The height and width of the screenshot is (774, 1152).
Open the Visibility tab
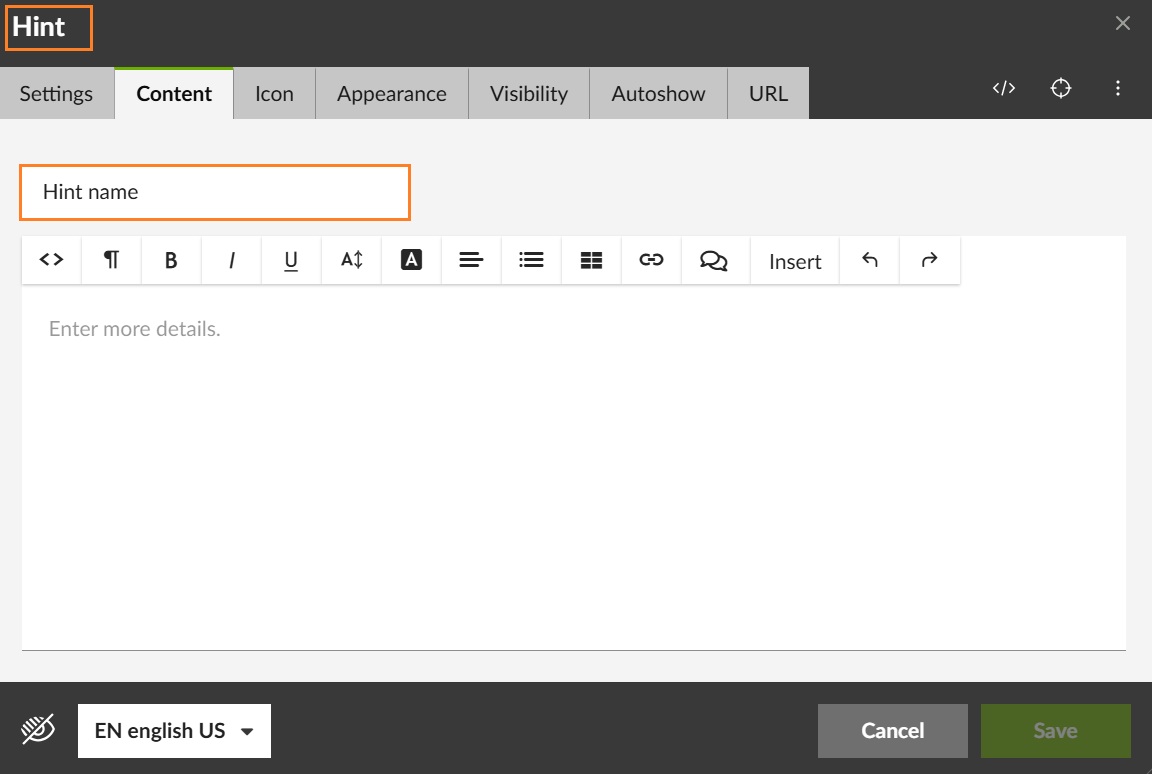click(x=529, y=93)
